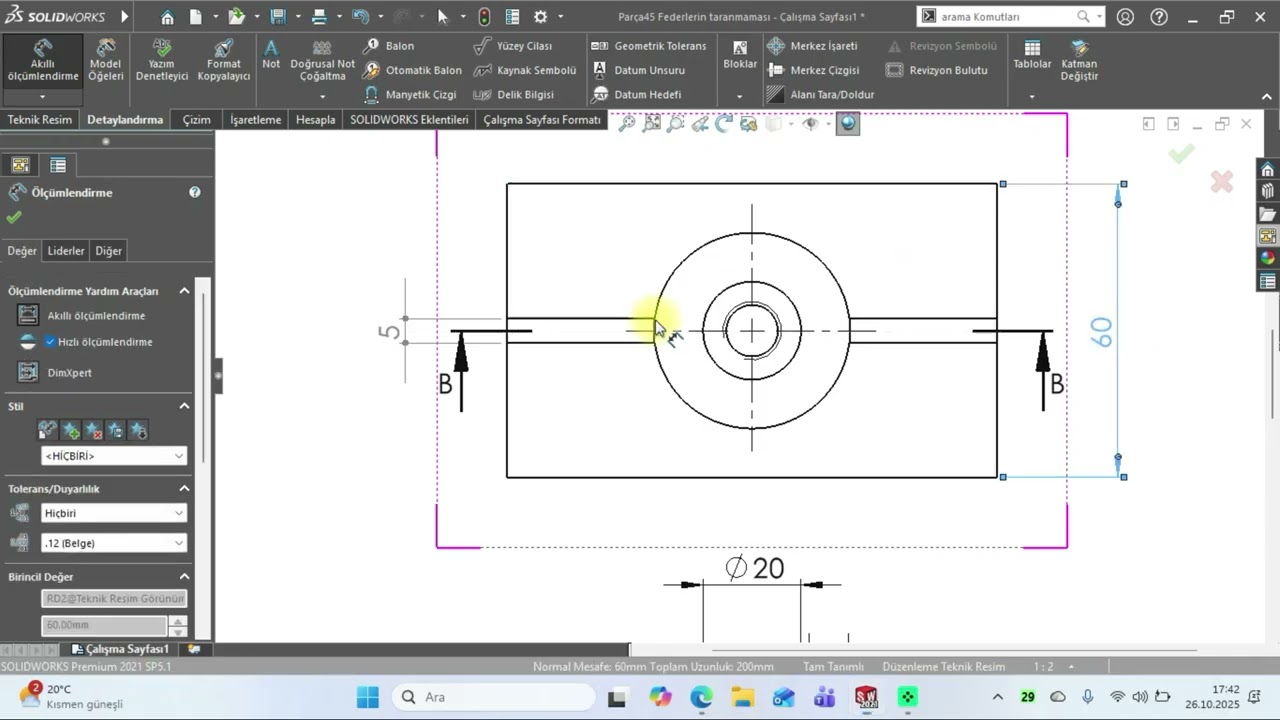The image size is (1280, 720).
Task: Add a Merkez Çizgisi centerline
Action: [x=813, y=70]
